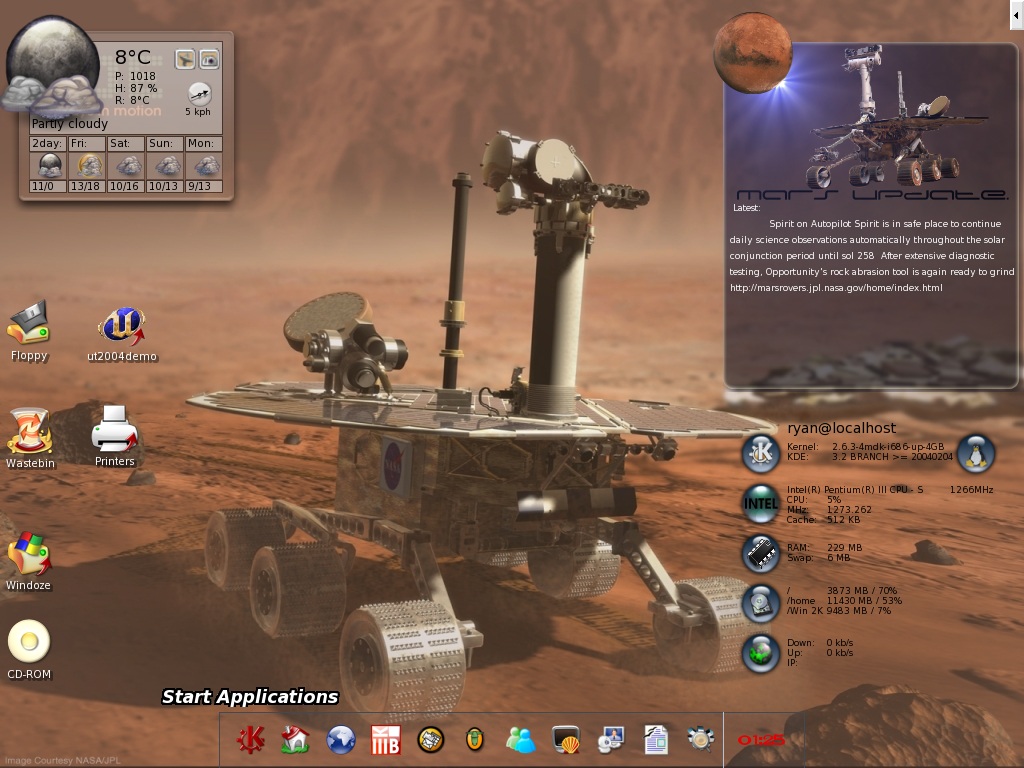
Task: Select the 2day forecast icon
Action: 49,166
